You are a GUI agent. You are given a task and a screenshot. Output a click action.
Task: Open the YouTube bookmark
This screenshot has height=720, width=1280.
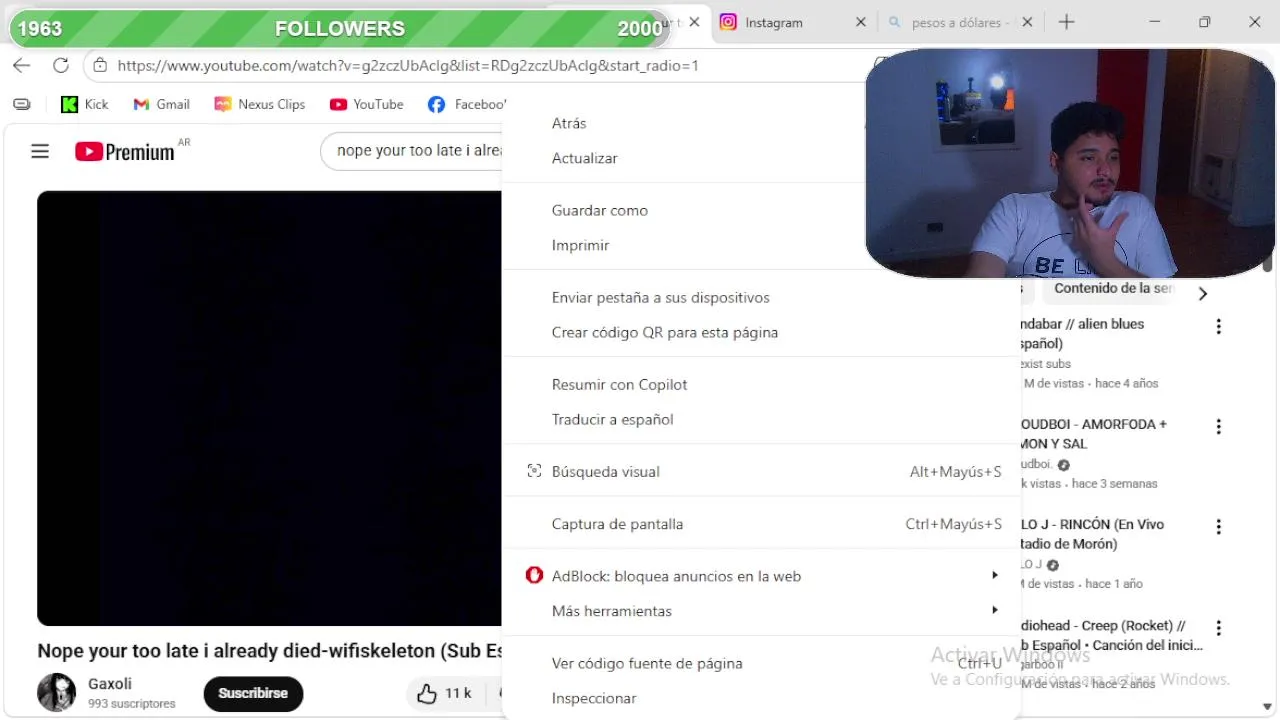(367, 104)
